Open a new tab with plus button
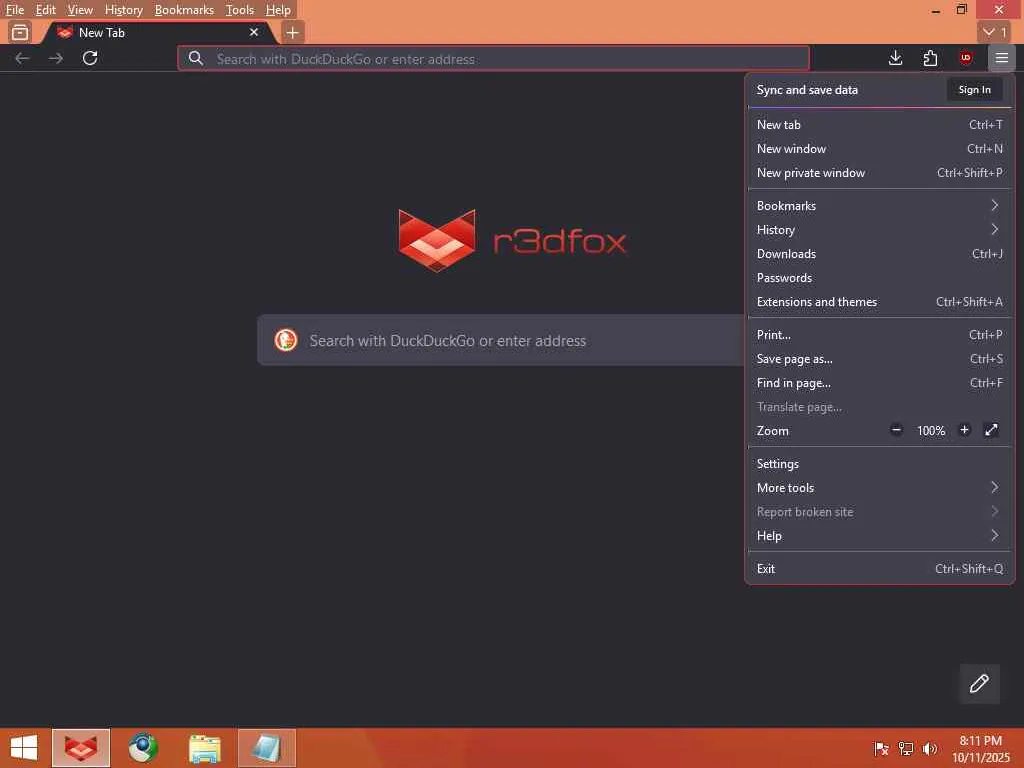 (293, 32)
